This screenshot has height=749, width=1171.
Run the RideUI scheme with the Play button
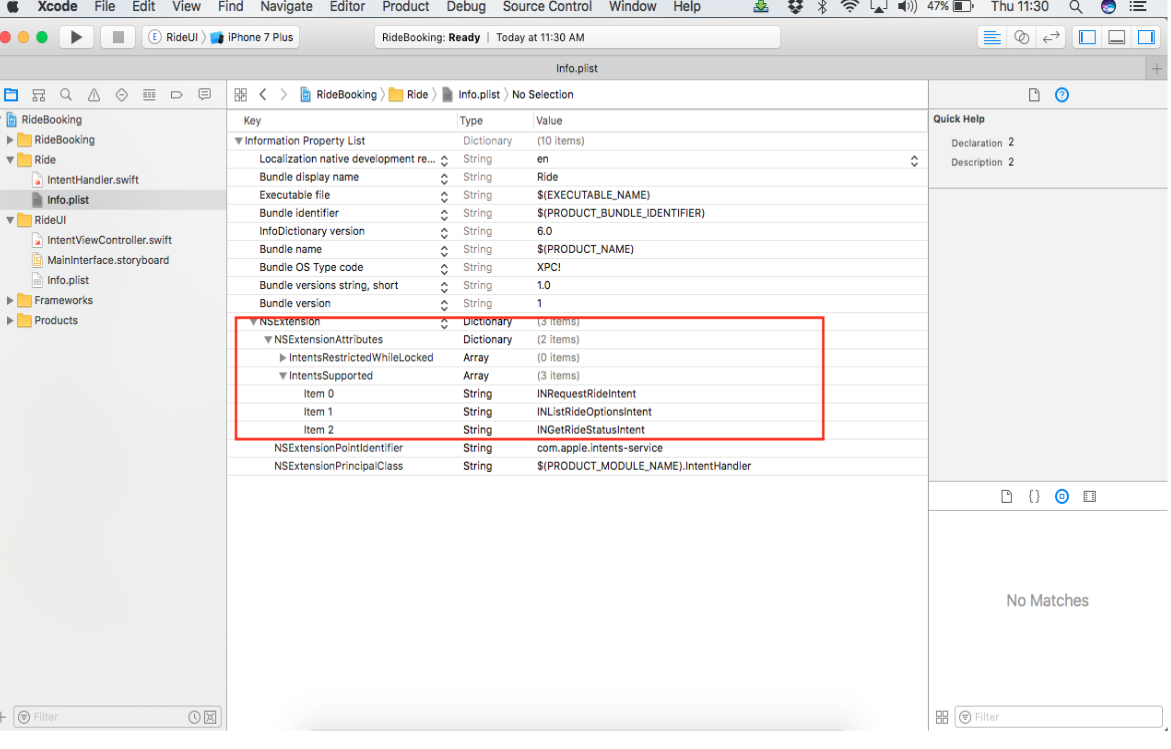click(75, 37)
